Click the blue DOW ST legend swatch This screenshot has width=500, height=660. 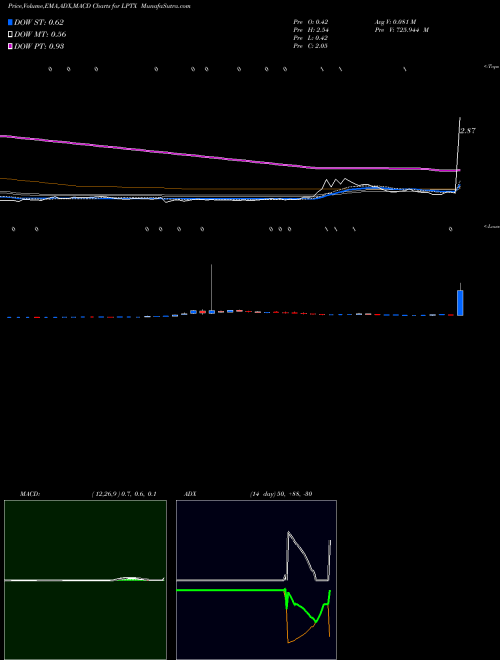point(10,22)
